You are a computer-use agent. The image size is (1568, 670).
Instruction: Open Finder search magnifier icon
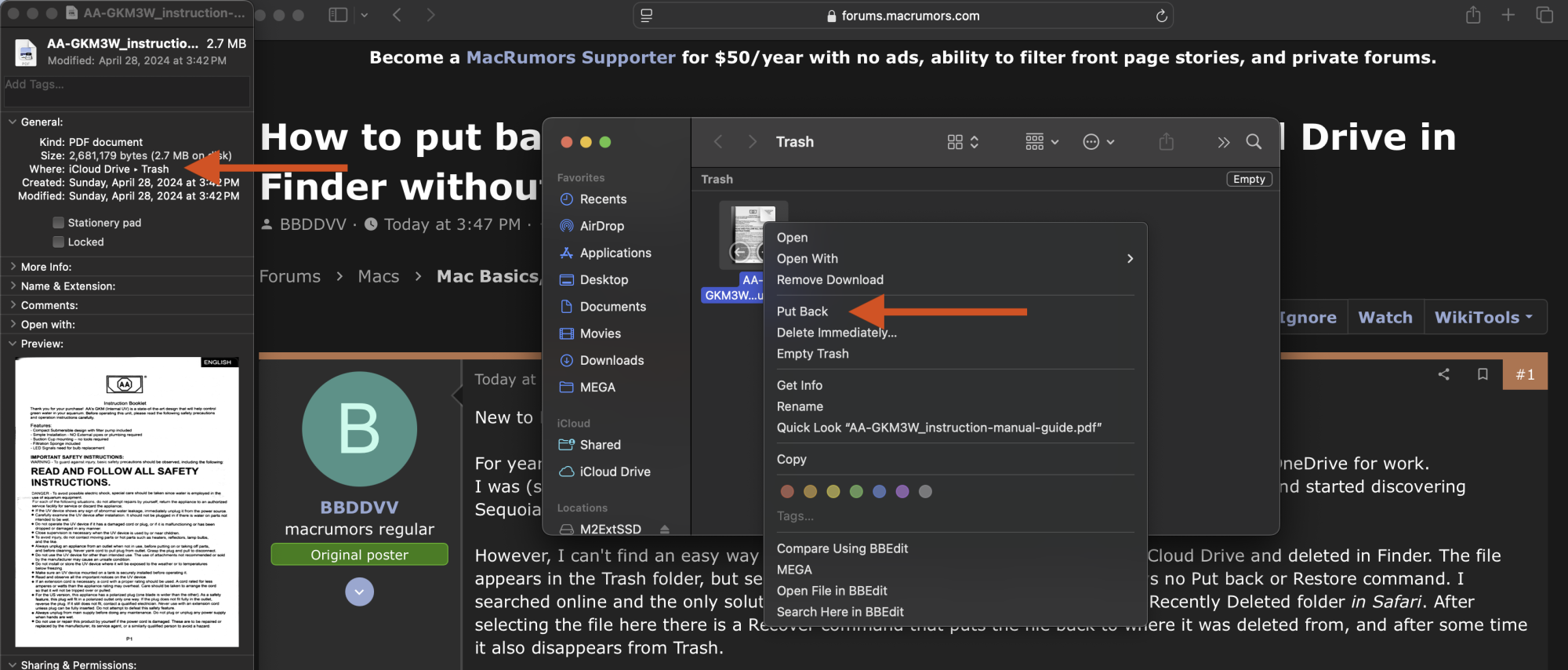(1254, 142)
